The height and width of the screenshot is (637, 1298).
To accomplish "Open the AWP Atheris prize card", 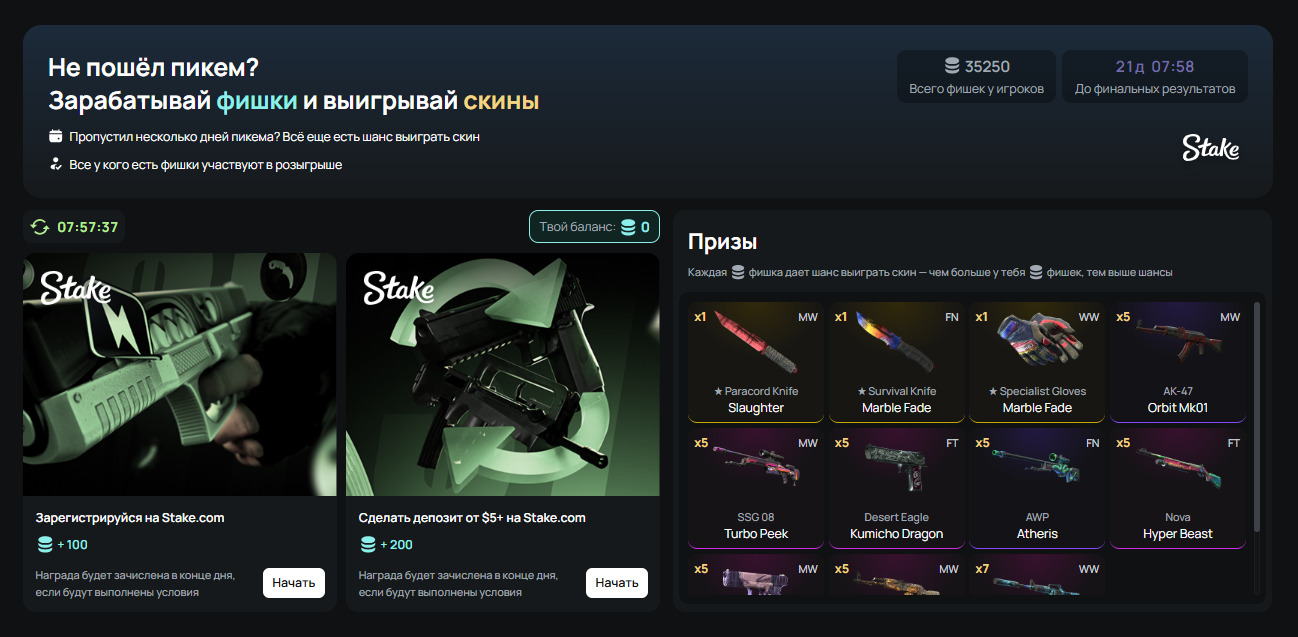I will [1037, 488].
